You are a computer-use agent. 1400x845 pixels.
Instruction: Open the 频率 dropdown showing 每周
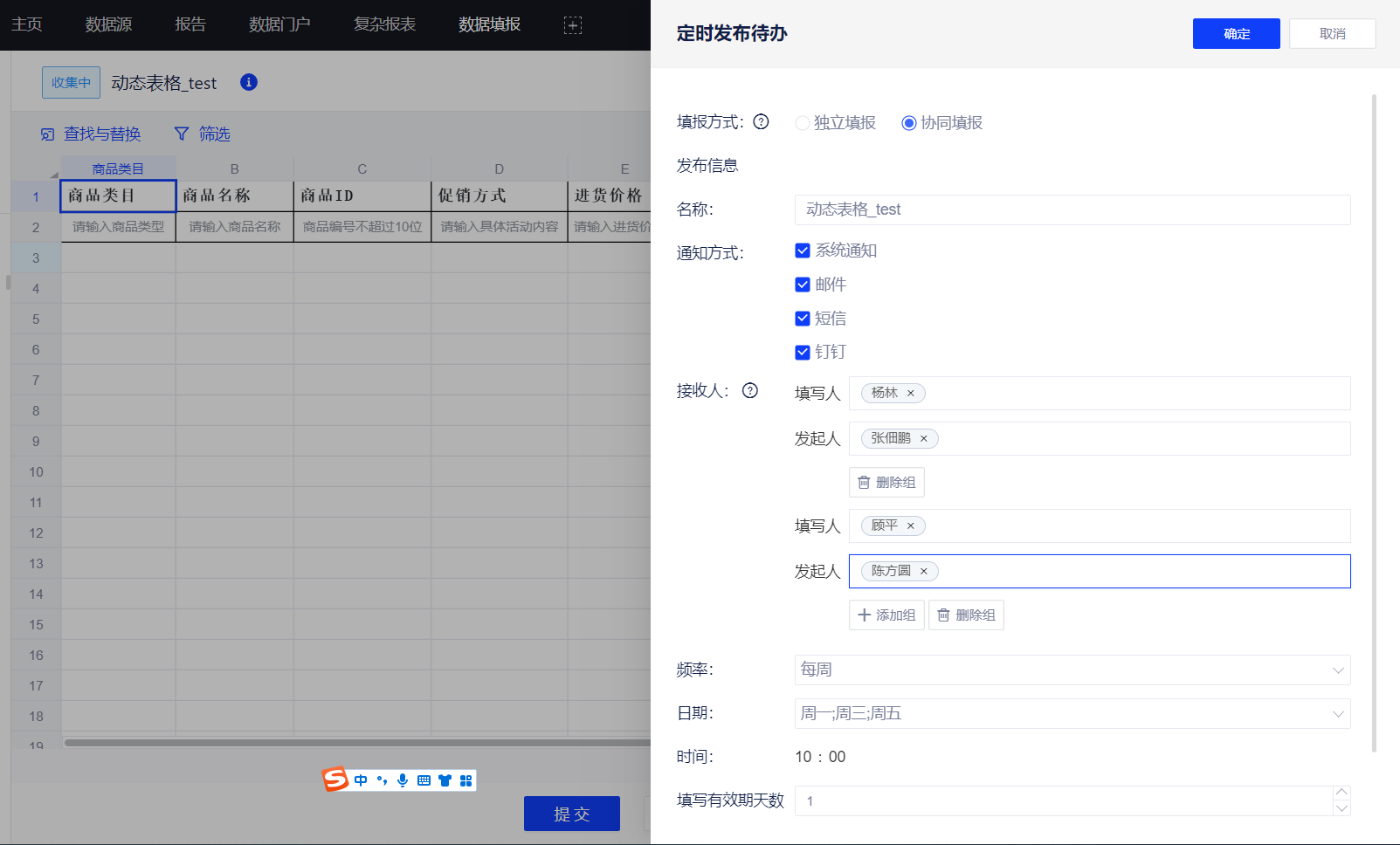(x=1072, y=670)
